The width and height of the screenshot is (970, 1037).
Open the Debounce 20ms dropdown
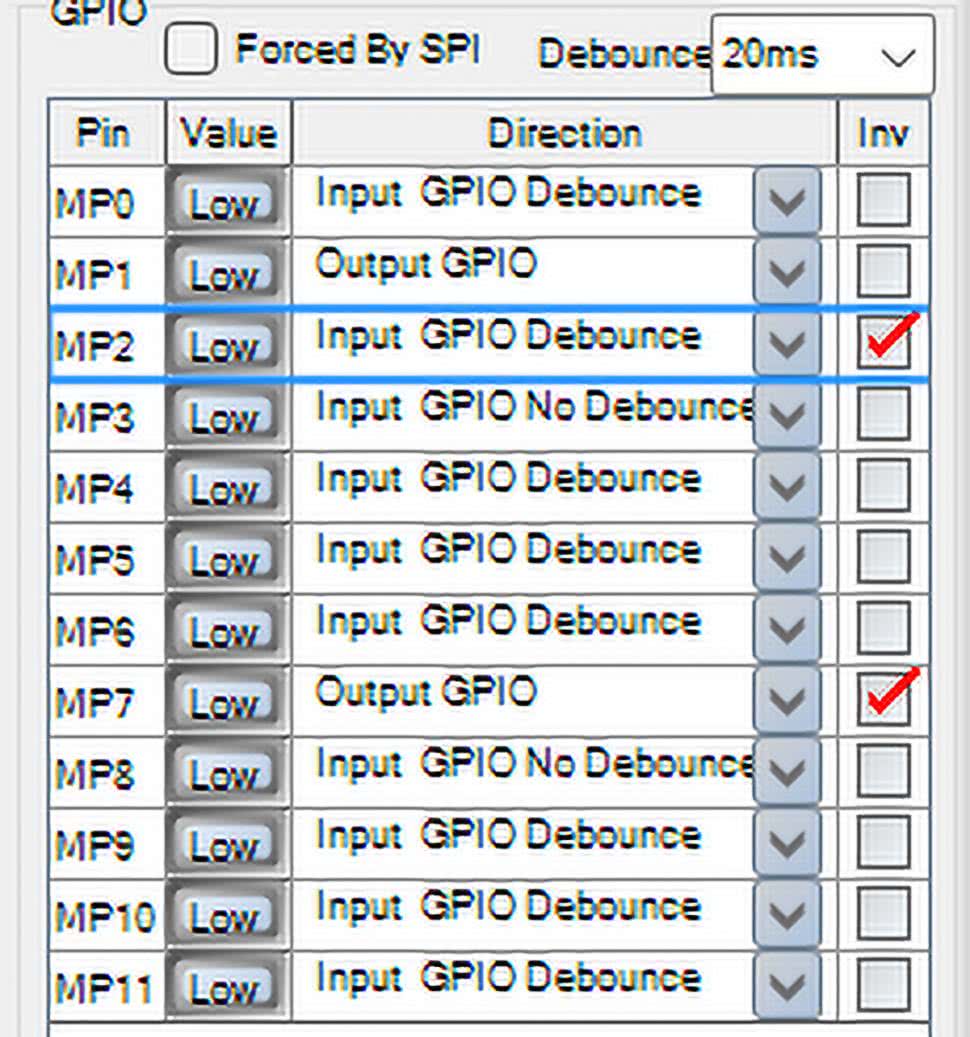pos(822,56)
